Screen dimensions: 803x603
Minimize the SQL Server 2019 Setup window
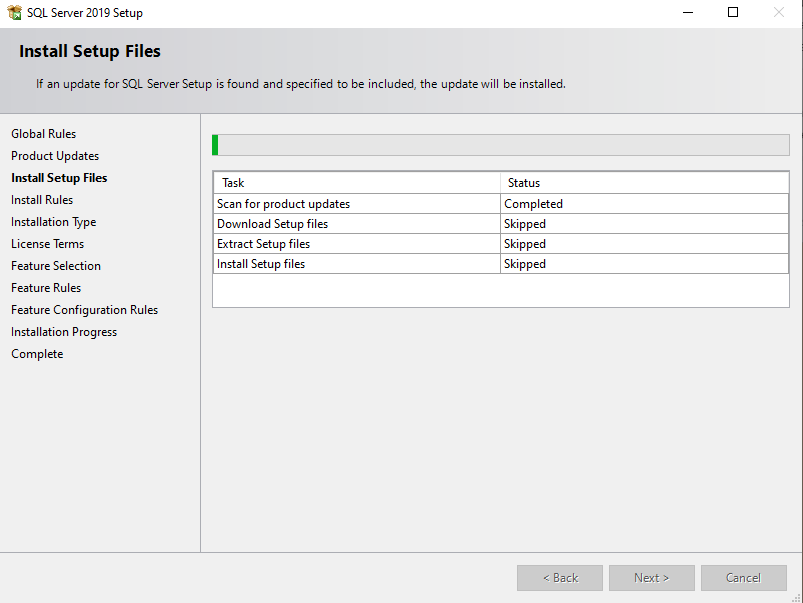(688, 12)
